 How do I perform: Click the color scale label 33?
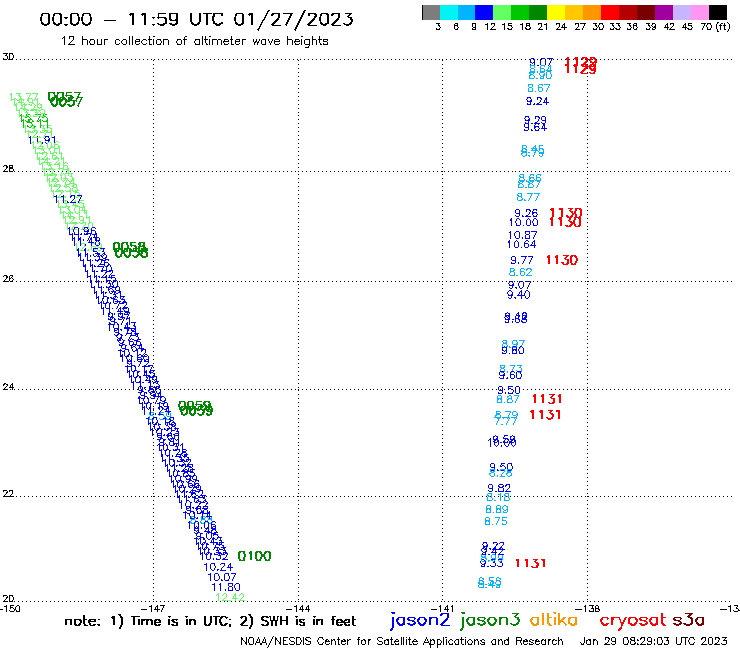615,27
